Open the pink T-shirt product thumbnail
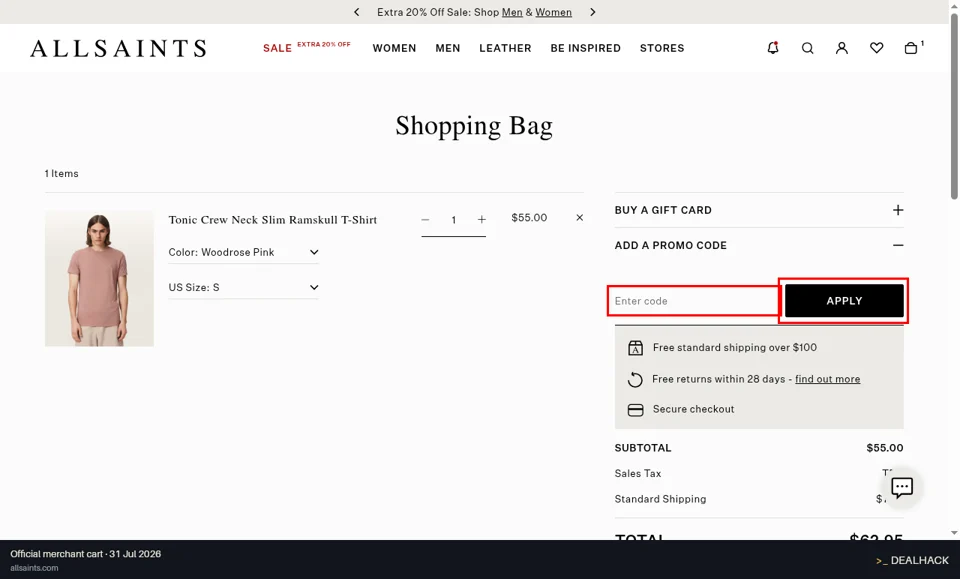The height and width of the screenshot is (579, 960). [x=99, y=278]
